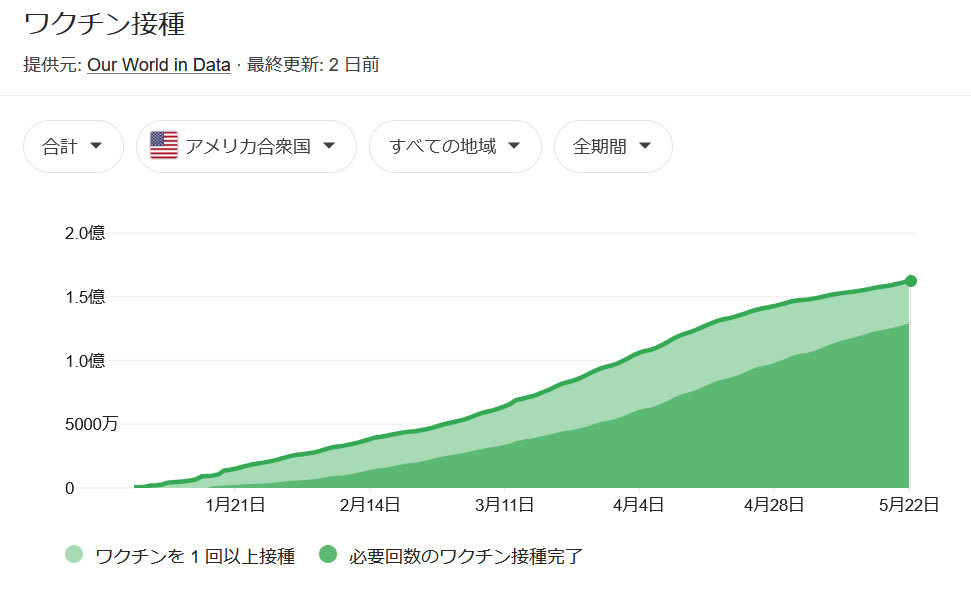Image resolution: width=971 pixels, height=593 pixels.
Task: Click the United States flag icon
Action: pyautogui.click(x=164, y=145)
